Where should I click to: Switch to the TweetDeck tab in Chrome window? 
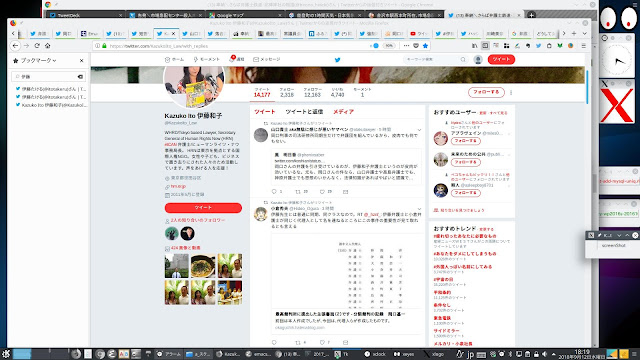pyautogui.click(x=85, y=15)
